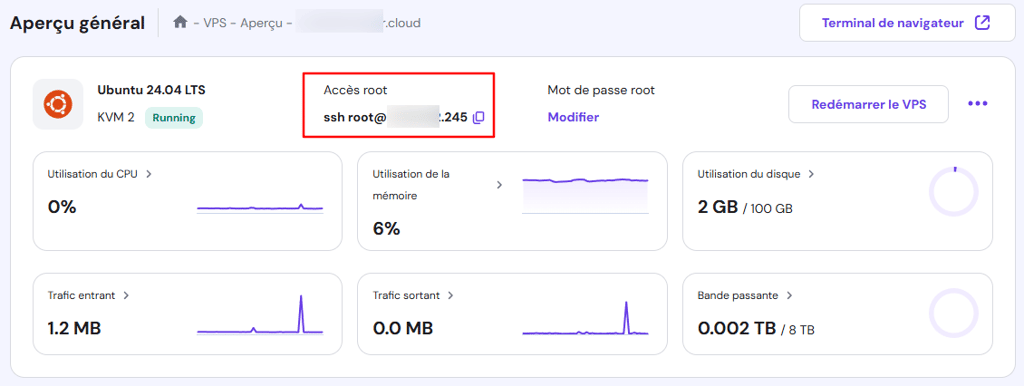Expand Trafic entrant chevron

(x=126, y=295)
